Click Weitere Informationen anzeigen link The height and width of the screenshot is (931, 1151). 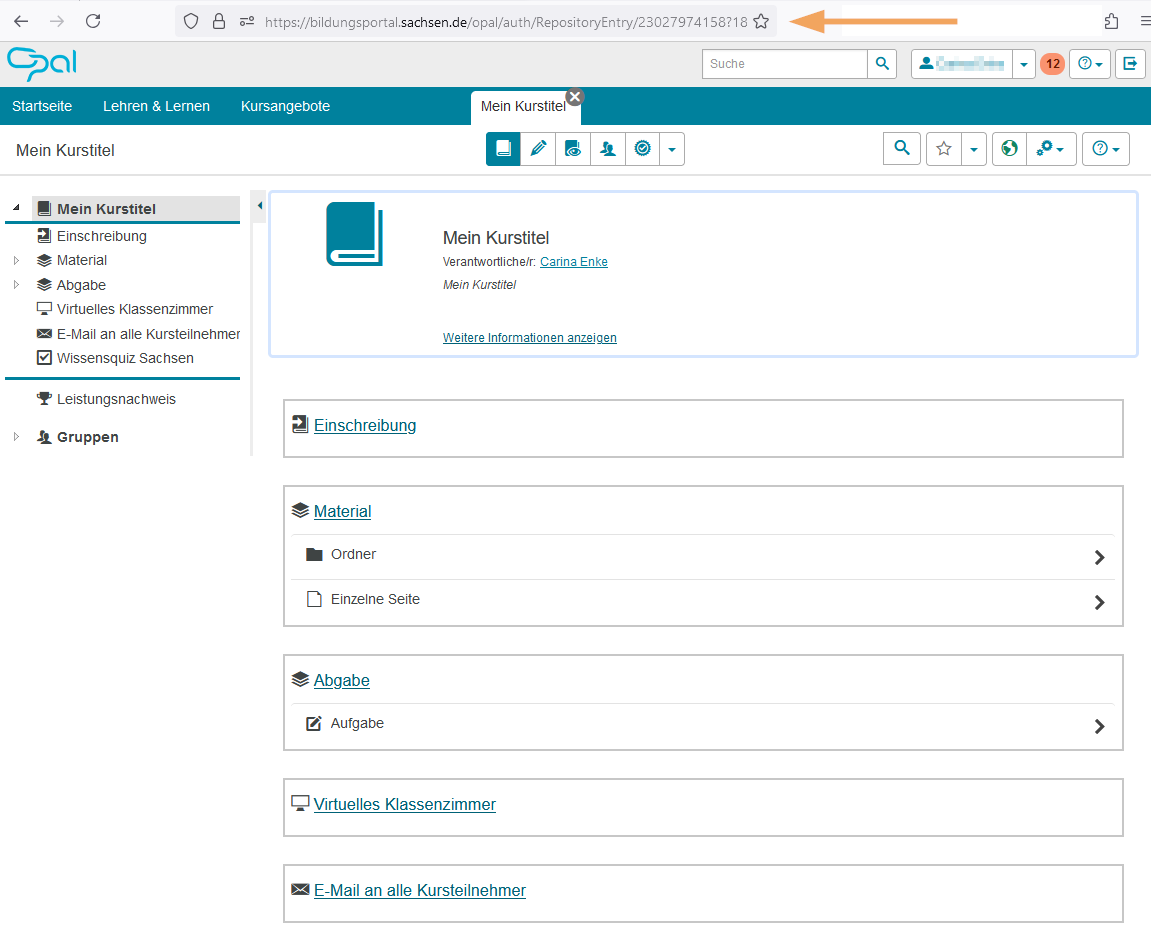[x=529, y=338]
